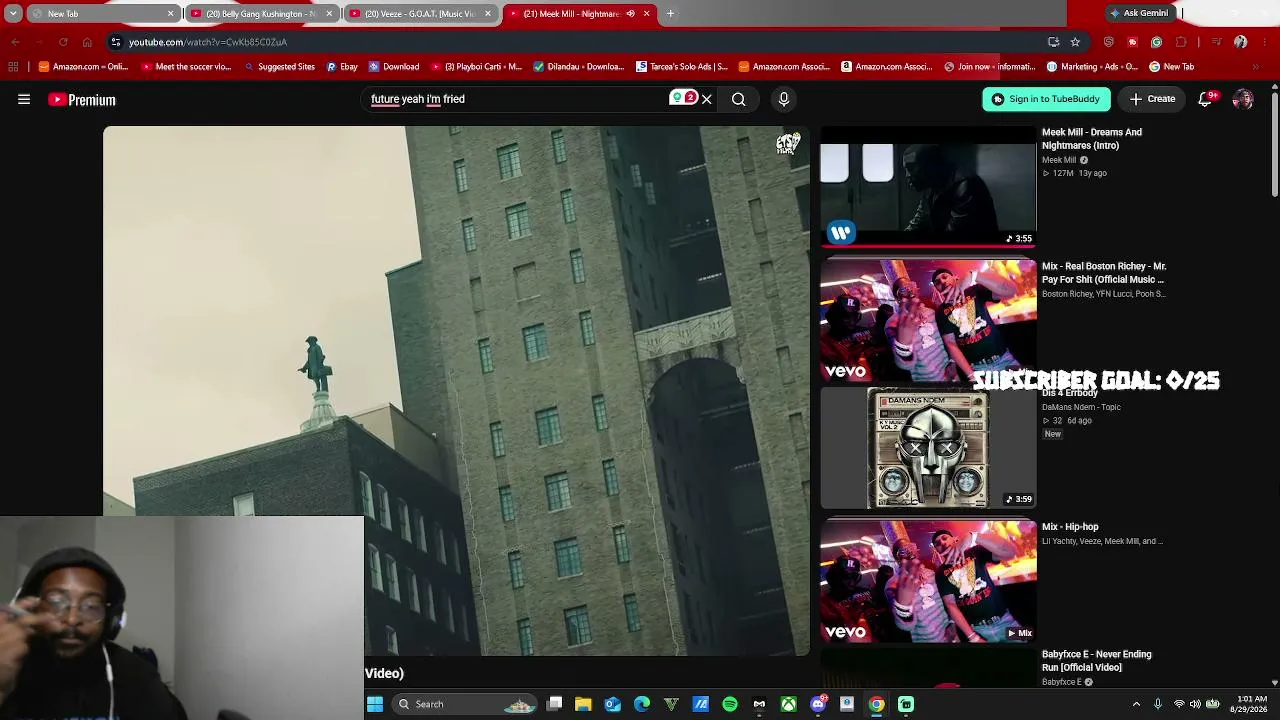Open Babyfxce E - Never Ending Run
This screenshot has width=1280, height=720.
point(1097,661)
